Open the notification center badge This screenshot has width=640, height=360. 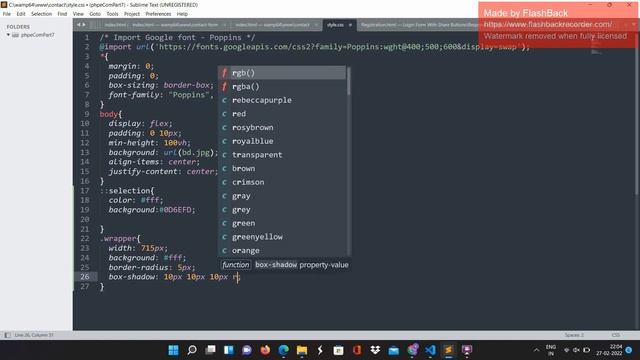tap(629, 350)
